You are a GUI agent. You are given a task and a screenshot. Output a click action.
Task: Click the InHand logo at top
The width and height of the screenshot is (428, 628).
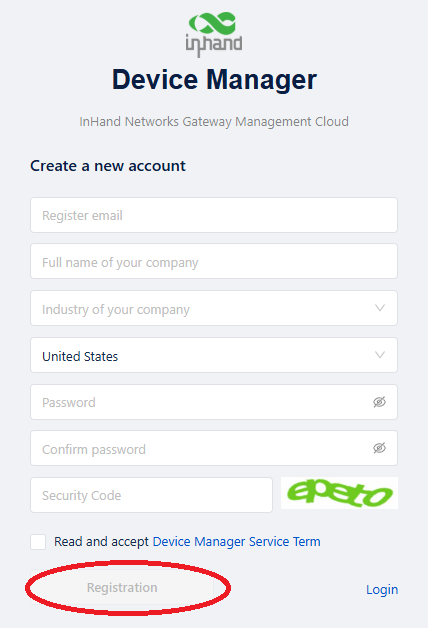click(x=214, y=34)
